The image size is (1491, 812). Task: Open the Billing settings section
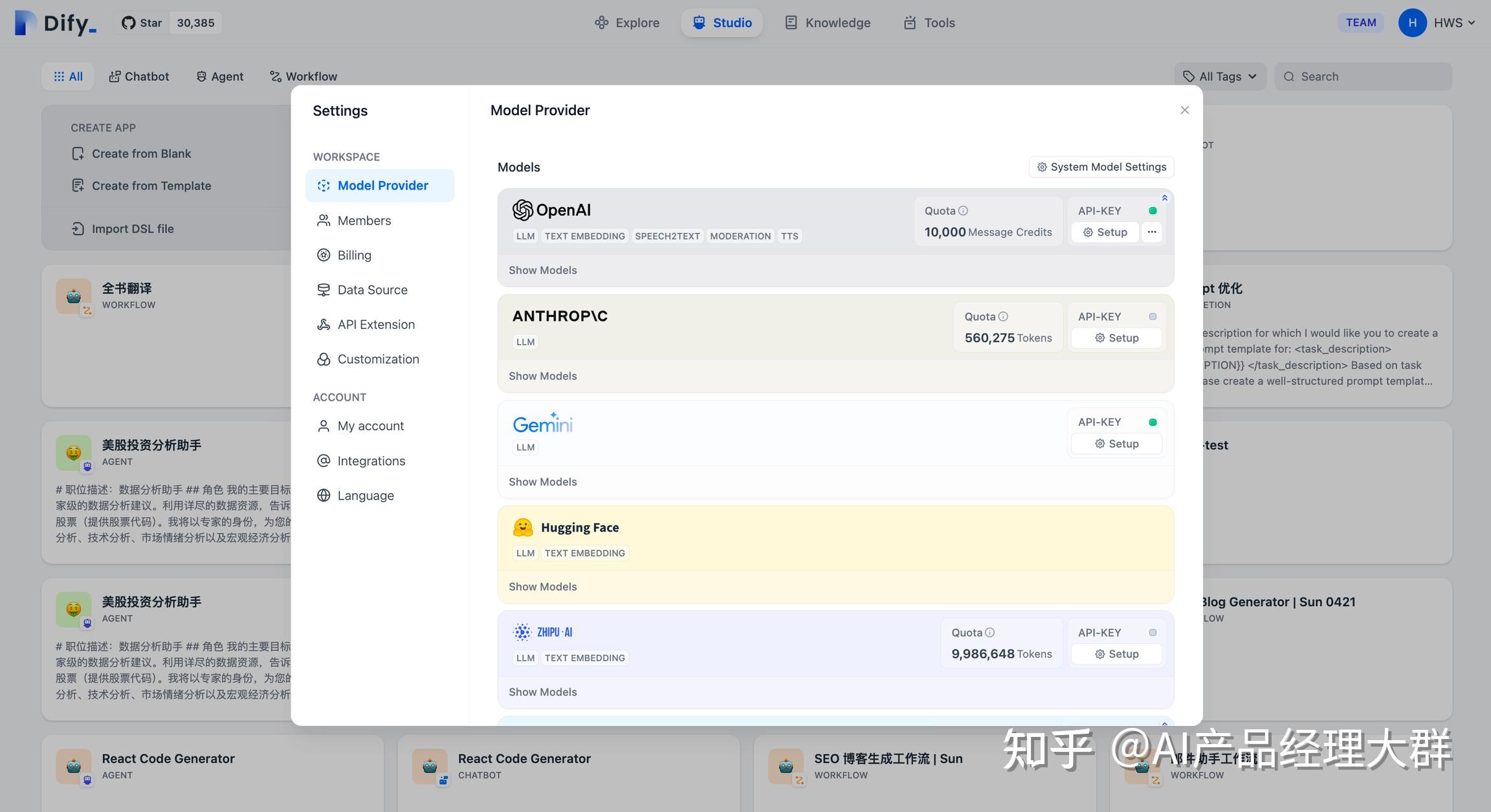[x=354, y=255]
